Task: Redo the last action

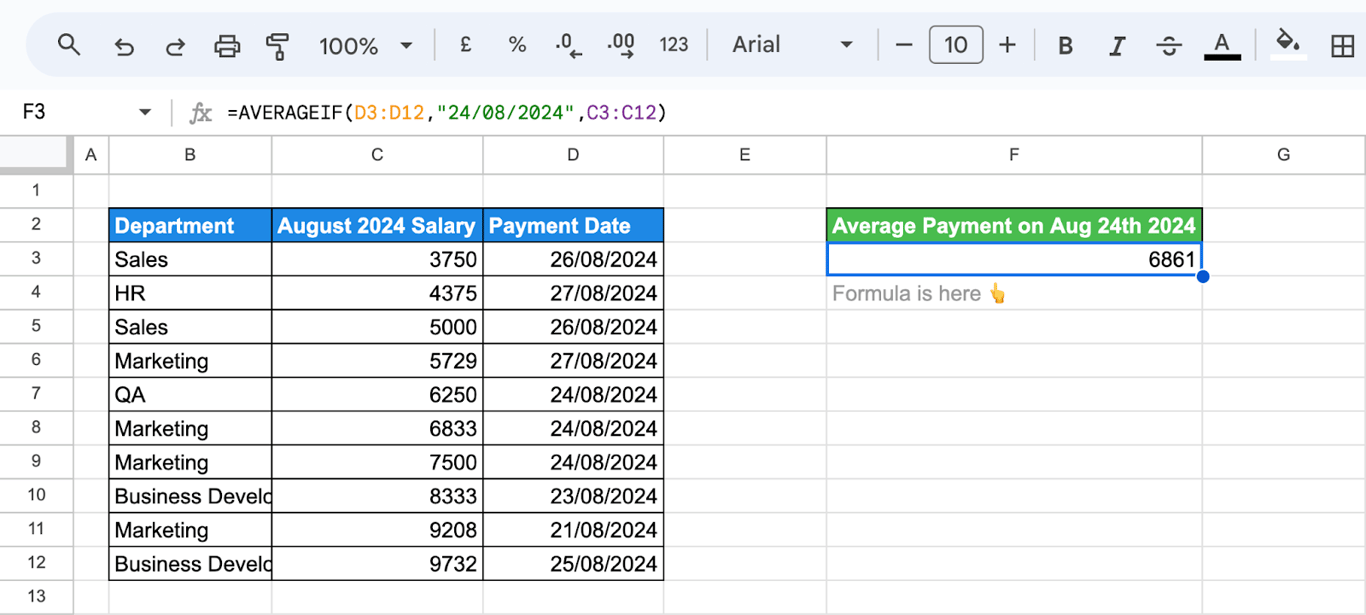Action: point(175,45)
